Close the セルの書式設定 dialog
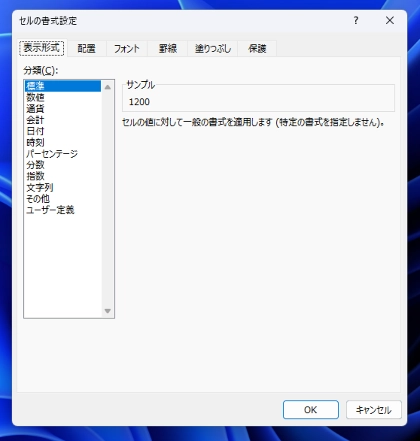Screen dimensions: 420x441 (390, 21)
